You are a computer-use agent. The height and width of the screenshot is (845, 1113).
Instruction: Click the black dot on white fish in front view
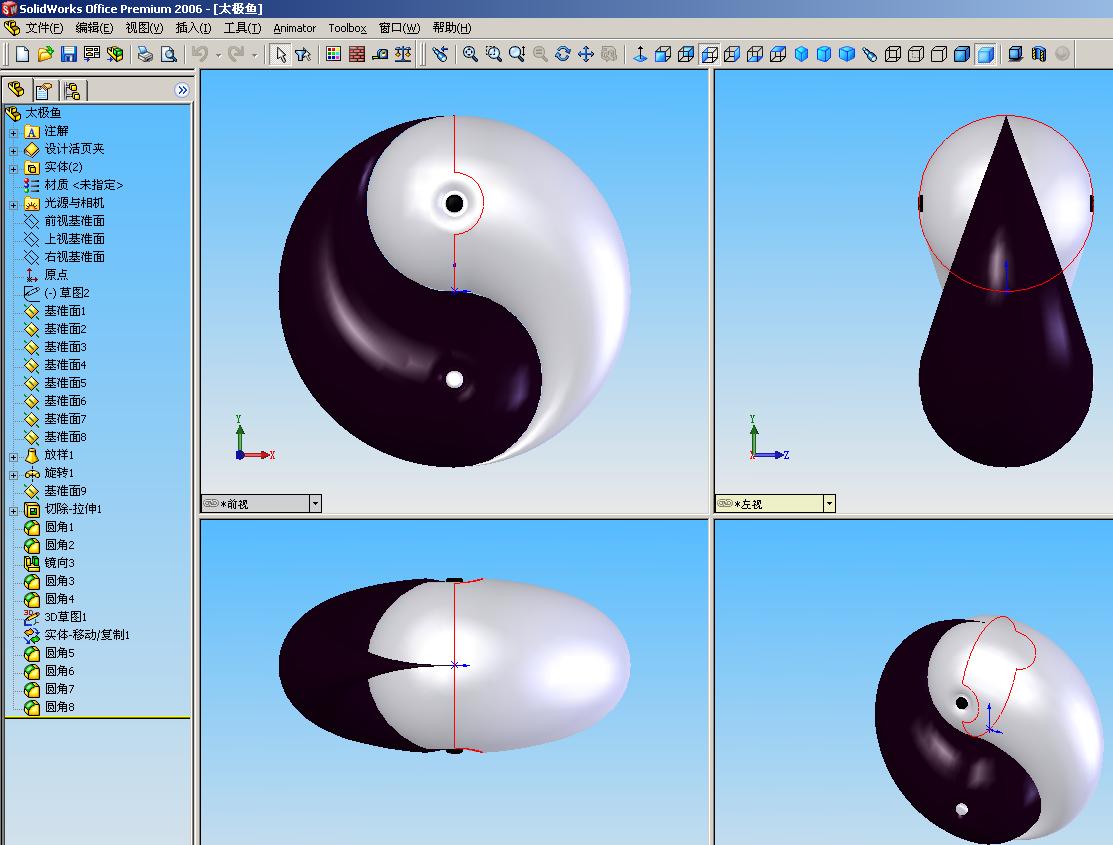(x=454, y=204)
